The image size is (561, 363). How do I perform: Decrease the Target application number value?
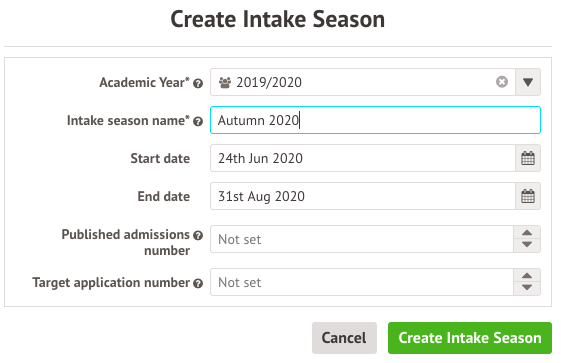[x=527, y=288]
